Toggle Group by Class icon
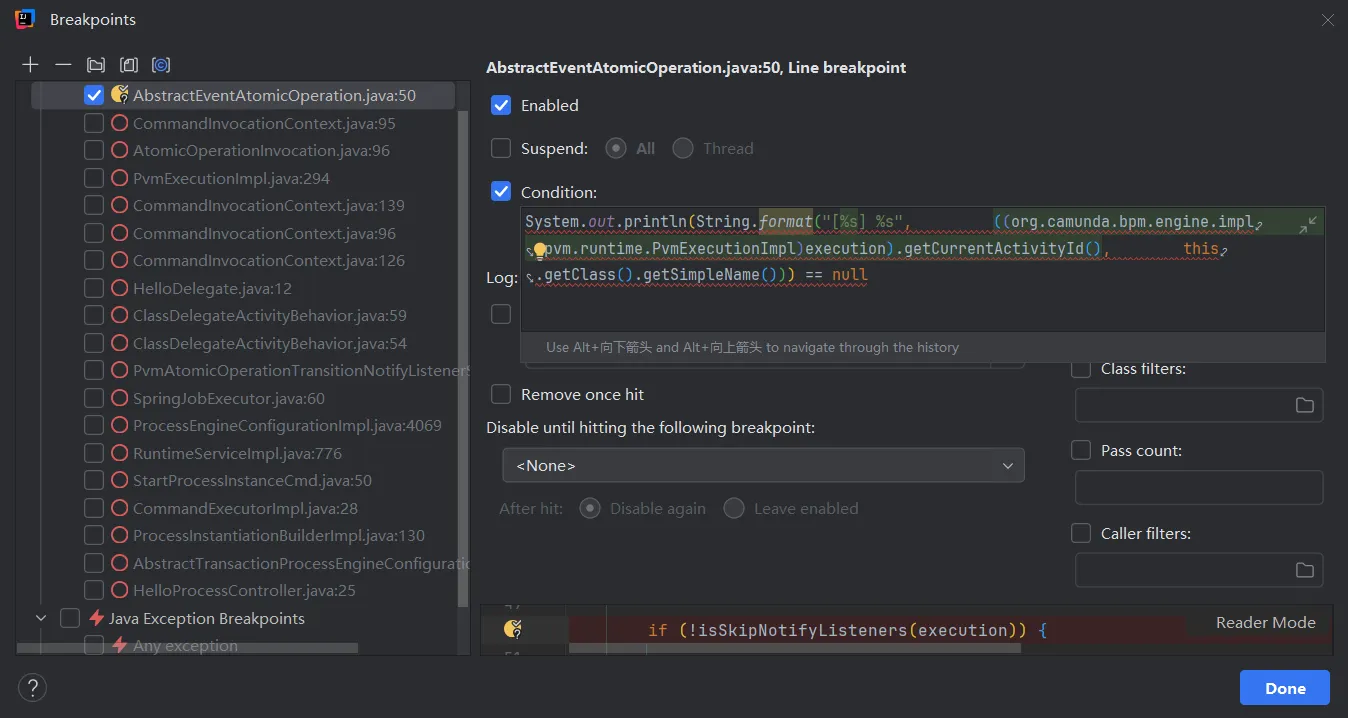 [161, 65]
